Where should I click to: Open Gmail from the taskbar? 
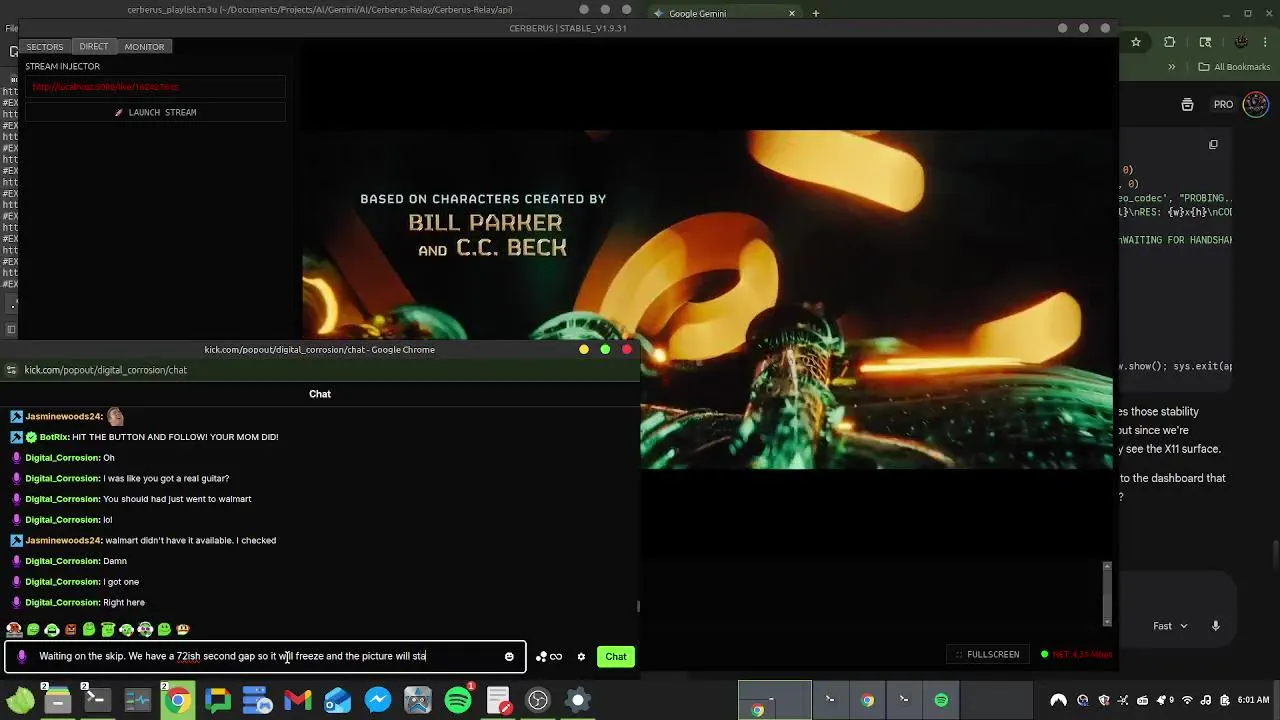tap(297, 700)
